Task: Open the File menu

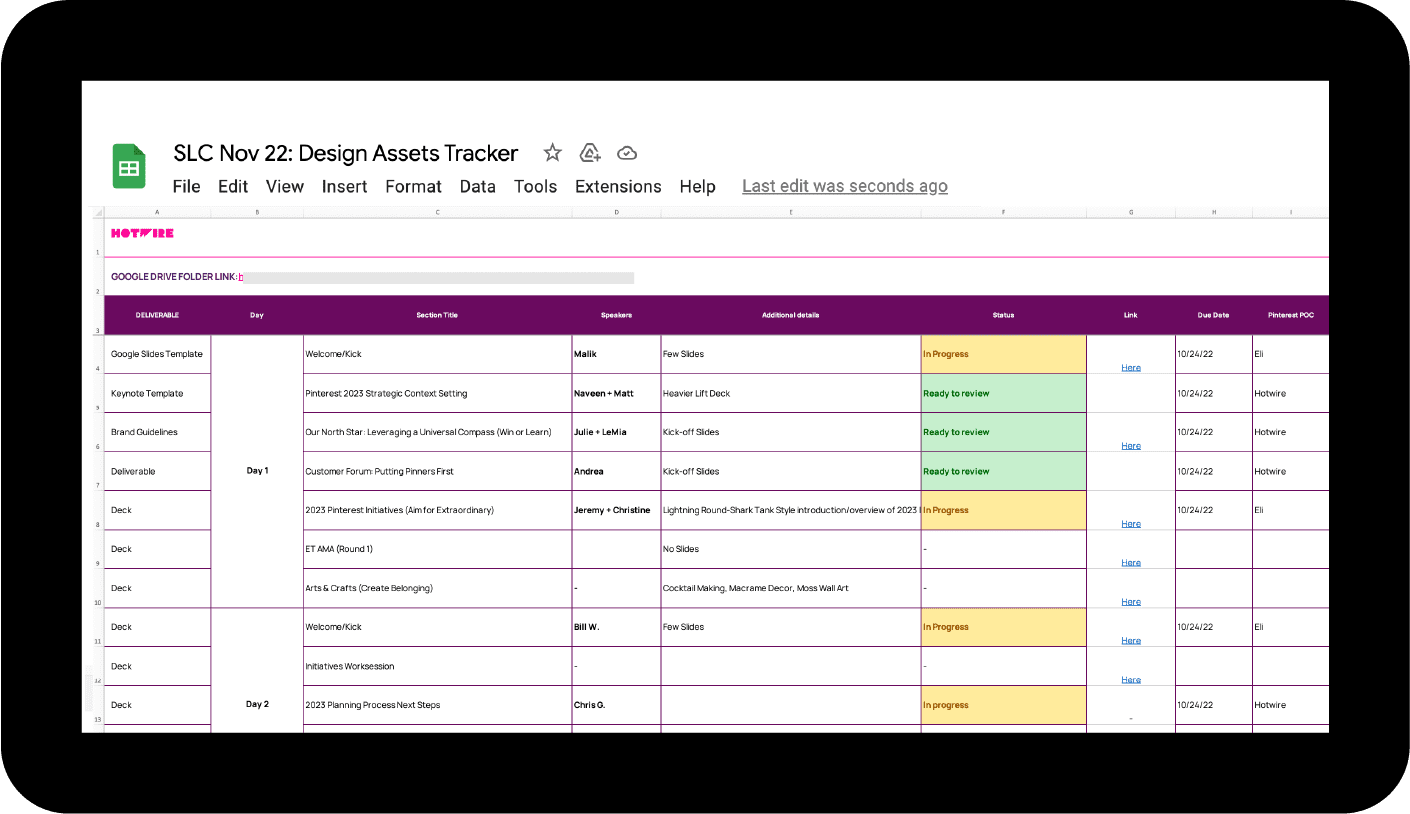Action: (x=186, y=186)
